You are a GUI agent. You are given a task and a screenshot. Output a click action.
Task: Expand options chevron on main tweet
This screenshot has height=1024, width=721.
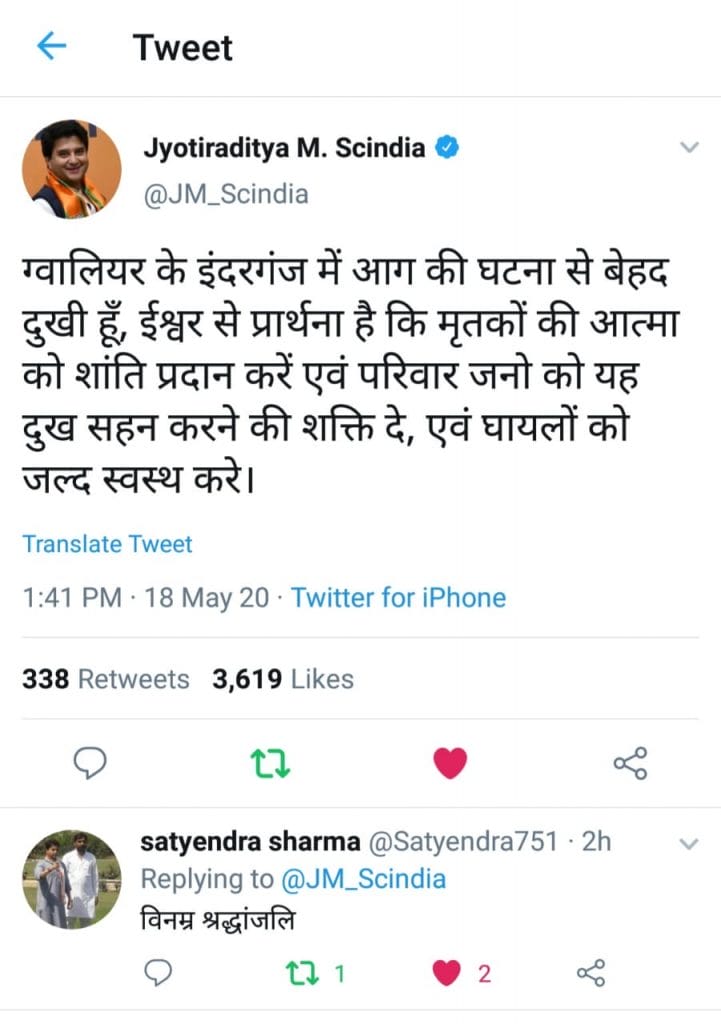click(x=688, y=148)
